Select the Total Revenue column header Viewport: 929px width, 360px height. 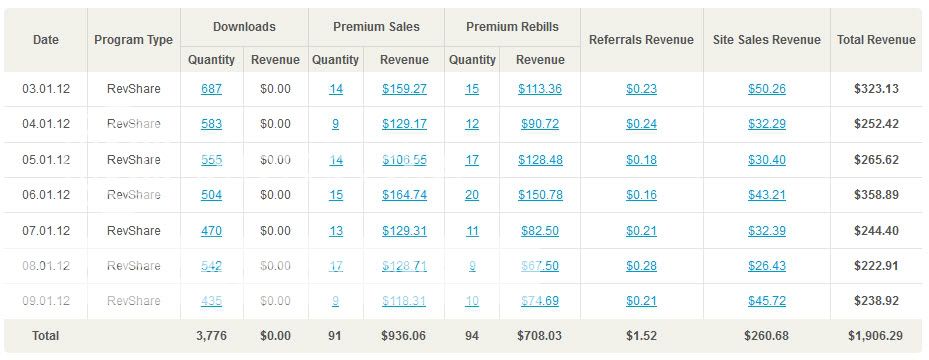click(x=876, y=40)
